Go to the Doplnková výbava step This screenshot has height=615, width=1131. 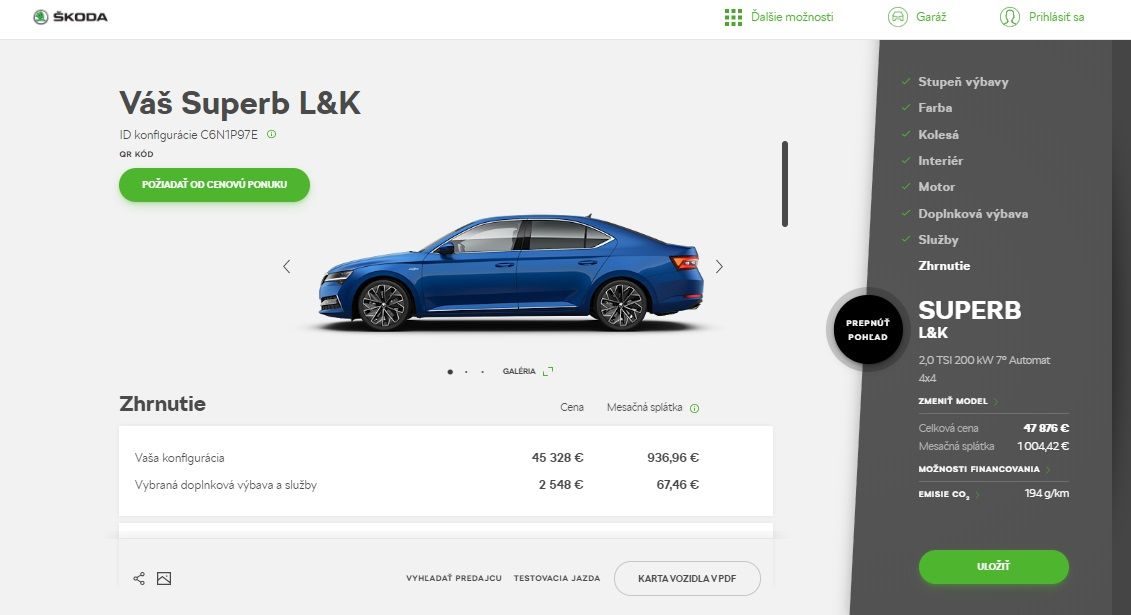[x=973, y=214]
